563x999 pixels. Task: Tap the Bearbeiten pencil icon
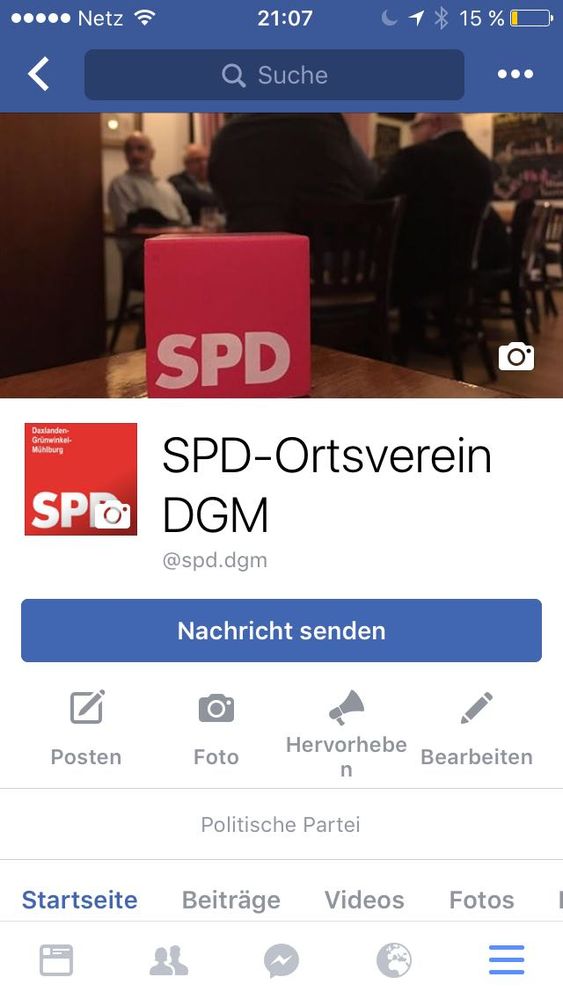click(x=476, y=708)
